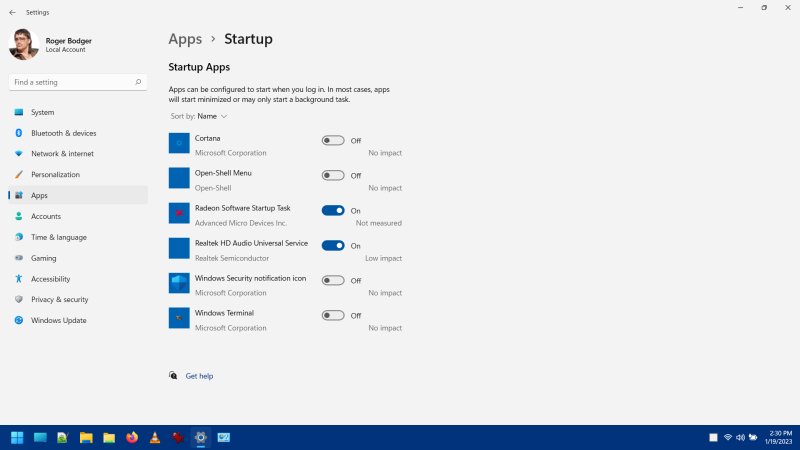Image resolution: width=800 pixels, height=450 pixels.
Task: Click the battery tray icon
Action: (753, 437)
